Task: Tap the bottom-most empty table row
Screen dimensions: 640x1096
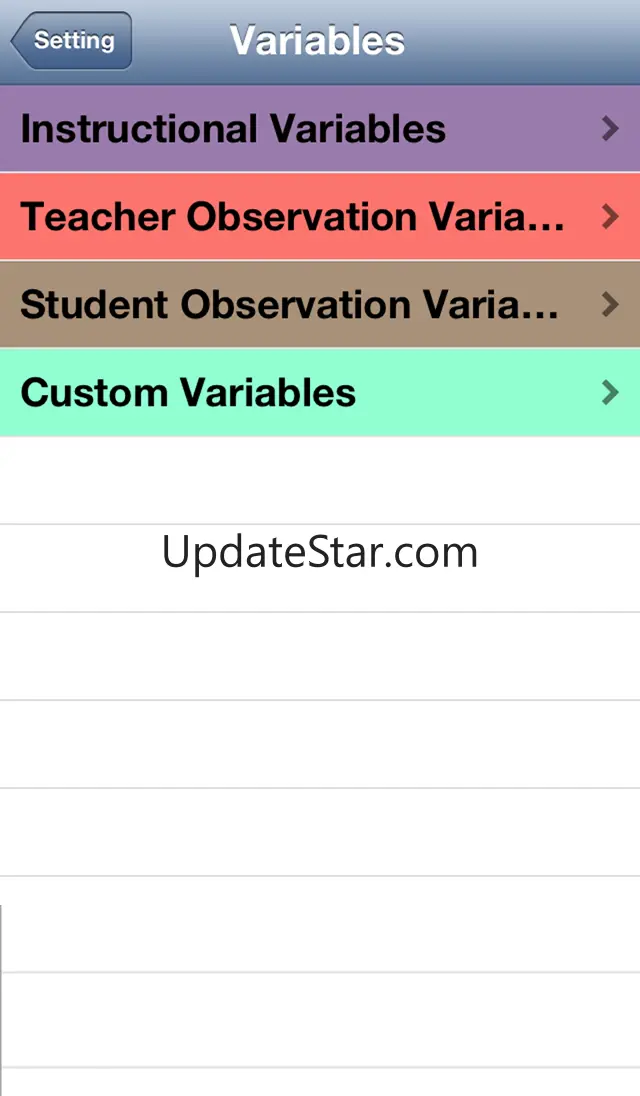Action: [320, 1082]
